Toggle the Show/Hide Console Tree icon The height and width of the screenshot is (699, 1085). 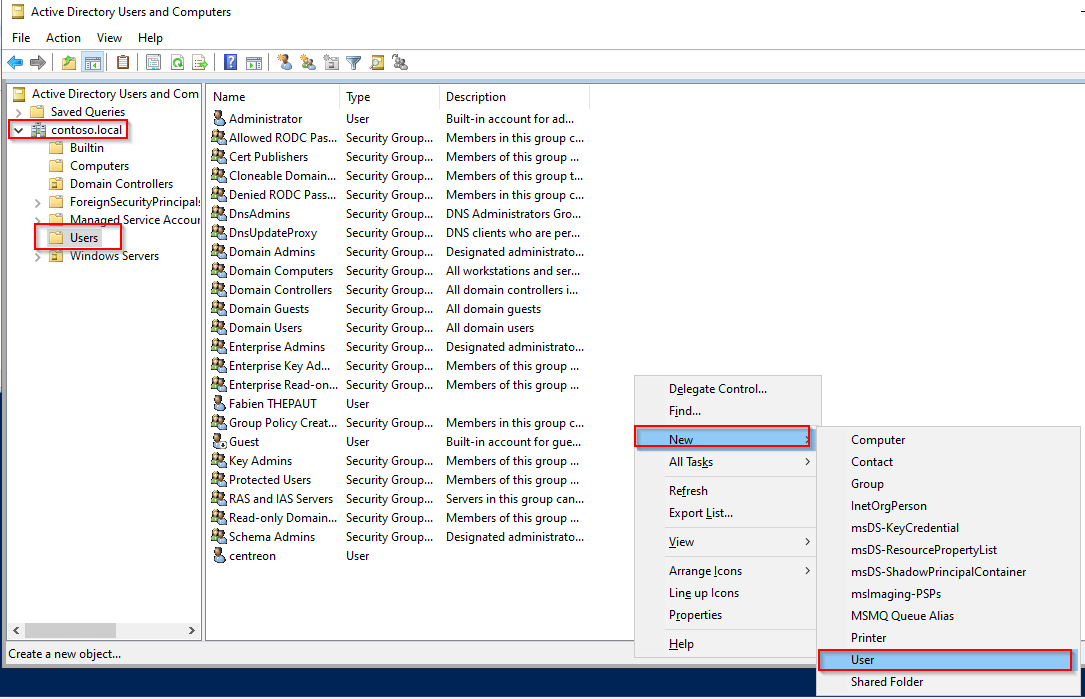click(93, 63)
